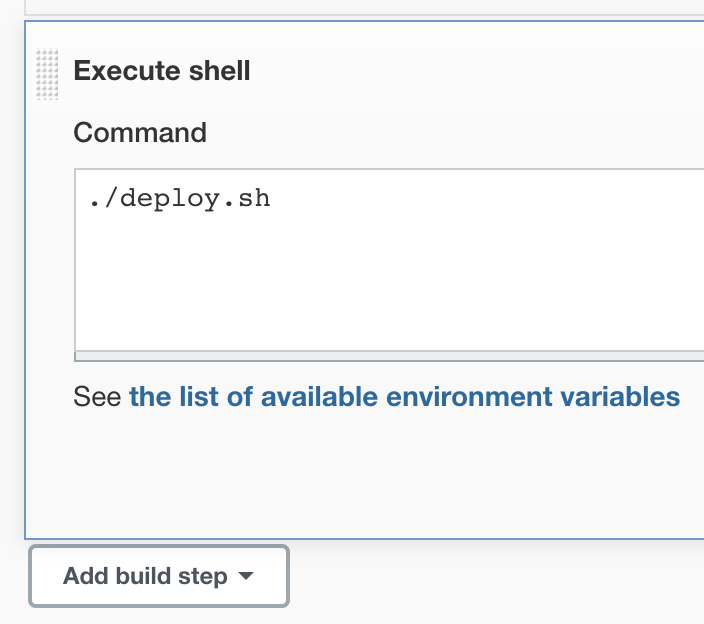Image resolution: width=704 pixels, height=624 pixels.
Task: Click the Add build step caret arrow
Action: (x=246, y=577)
